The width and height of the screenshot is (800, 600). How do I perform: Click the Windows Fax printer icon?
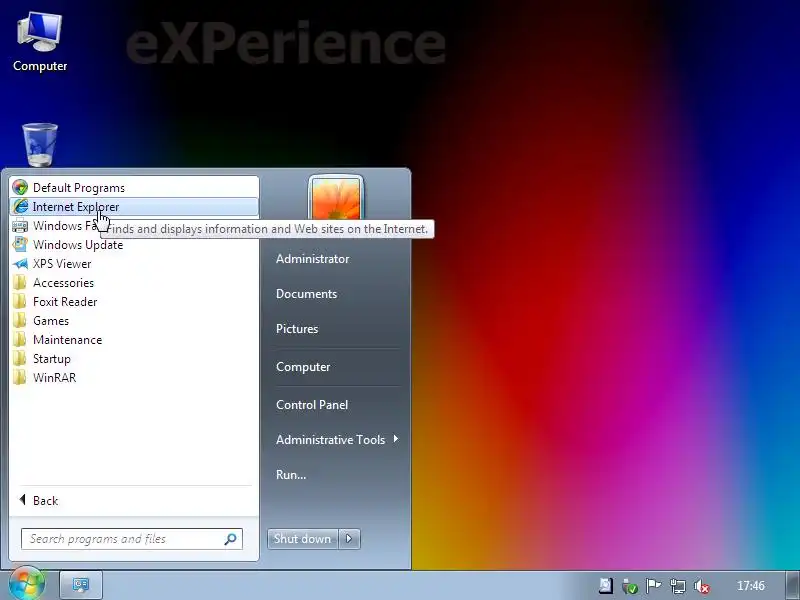pos(20,226)
